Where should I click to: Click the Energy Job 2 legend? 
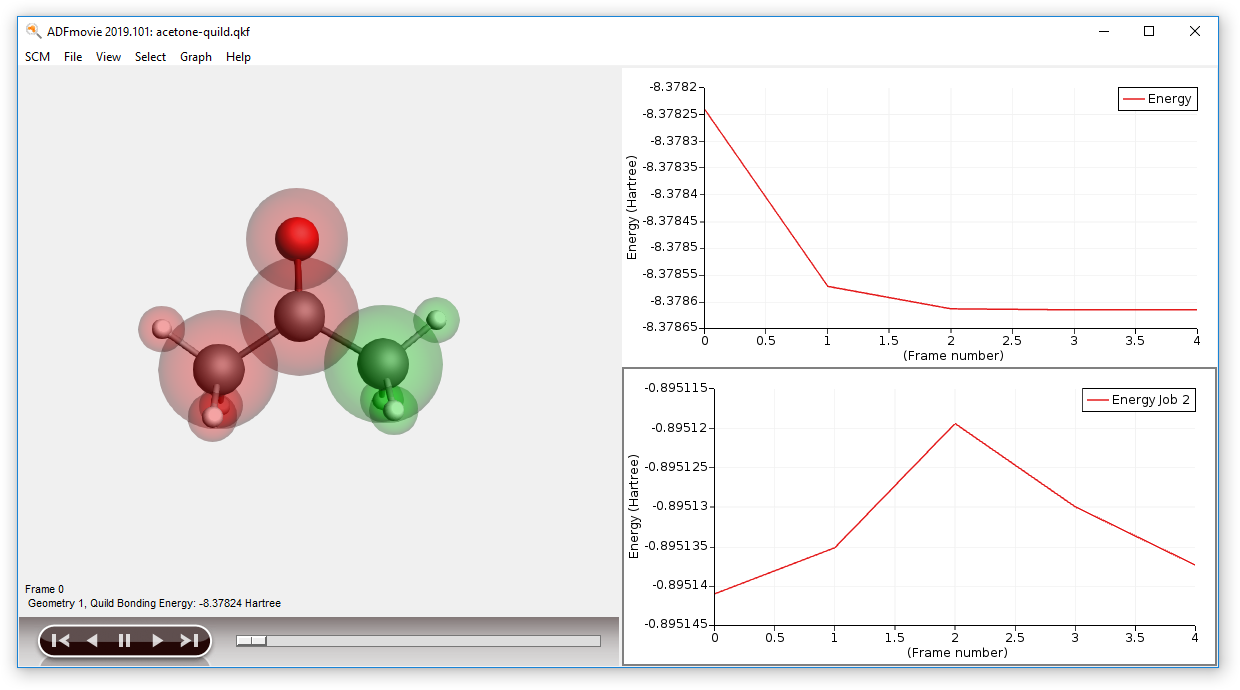point(1139,400)
